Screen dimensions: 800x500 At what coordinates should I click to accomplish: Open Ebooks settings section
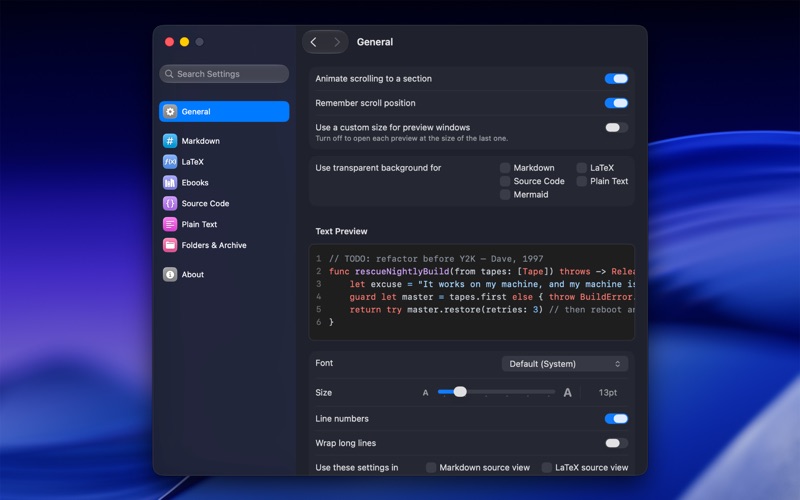[224, 183]
